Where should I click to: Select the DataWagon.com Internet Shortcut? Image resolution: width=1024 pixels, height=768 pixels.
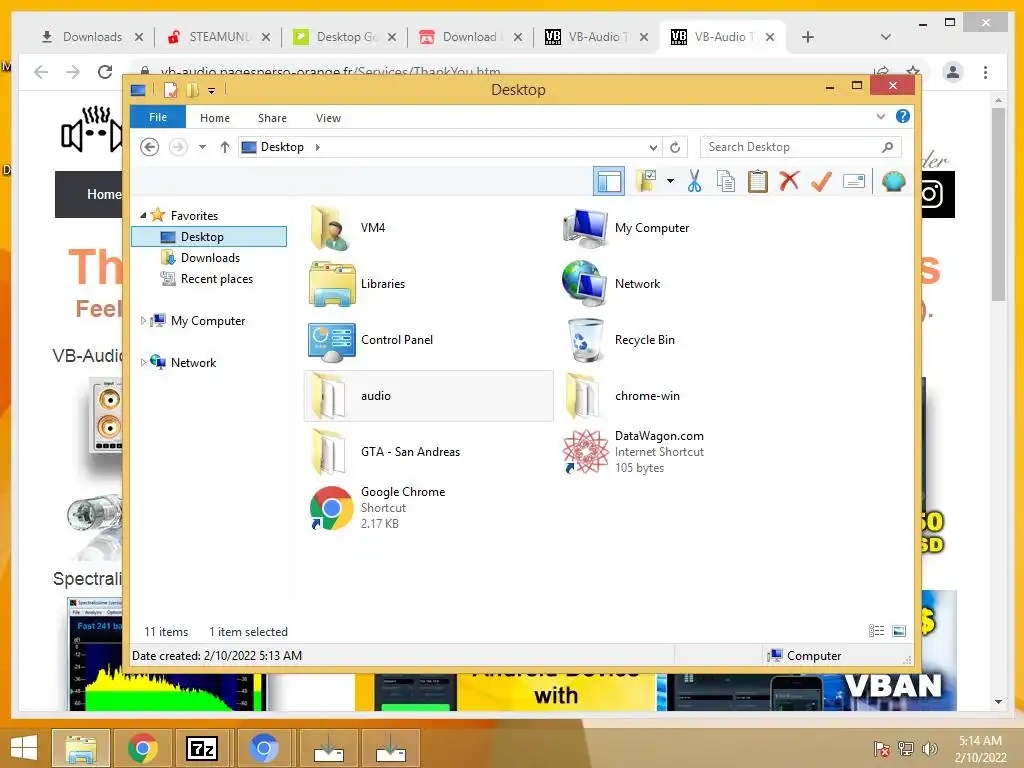[x=682, y=452]
